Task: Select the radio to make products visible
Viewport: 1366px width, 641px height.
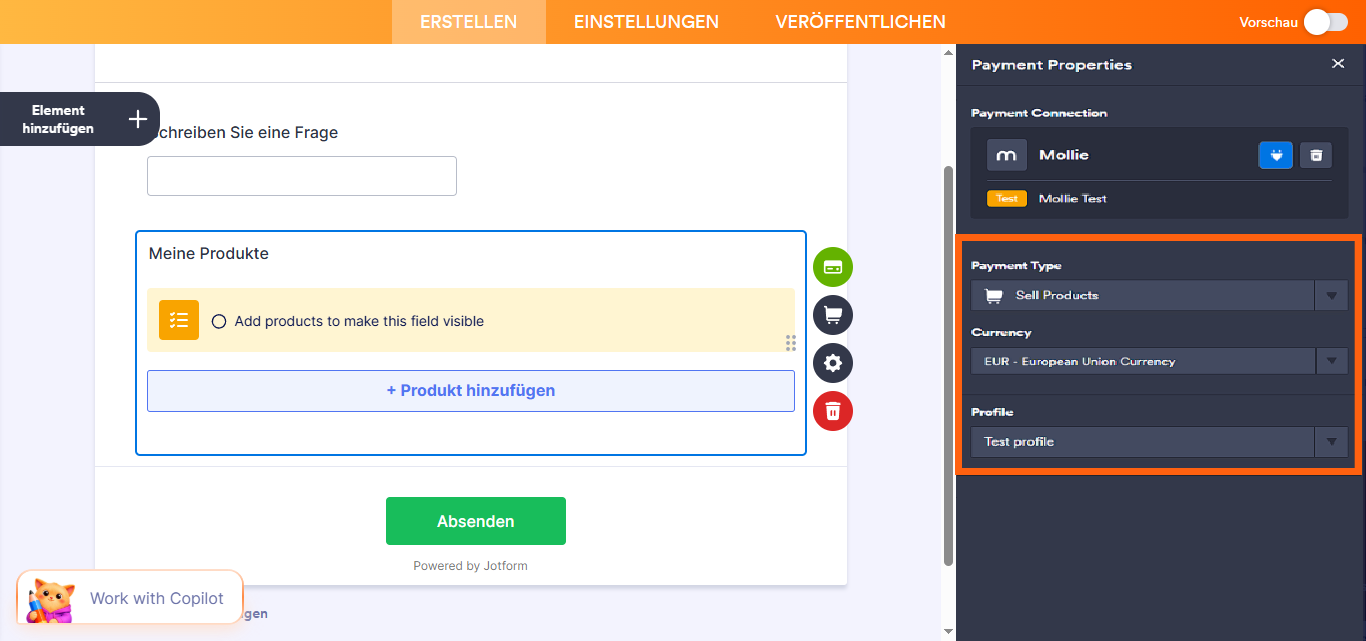Action: [x=219, y=321]
